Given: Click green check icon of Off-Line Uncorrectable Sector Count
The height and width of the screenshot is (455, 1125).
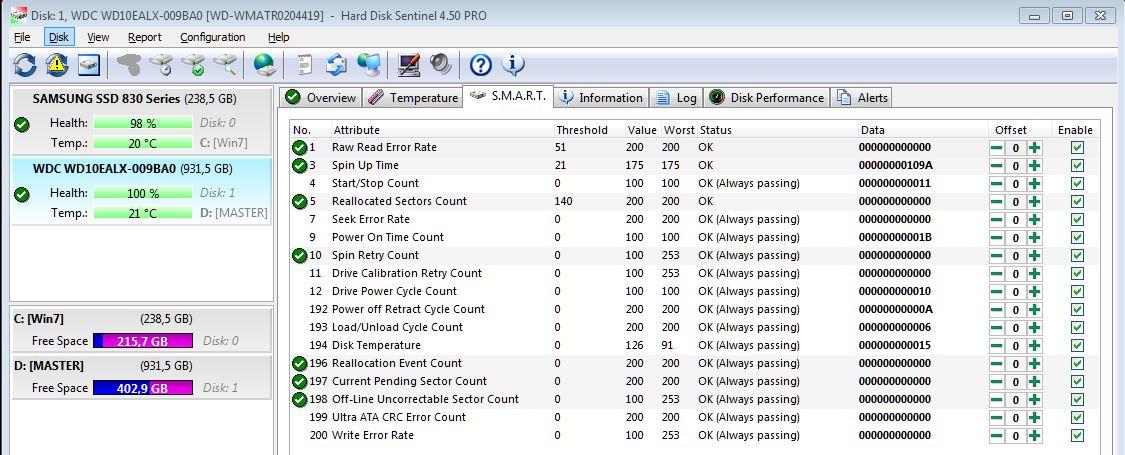Looking at the screenshot, I should [x=299, y=399].
